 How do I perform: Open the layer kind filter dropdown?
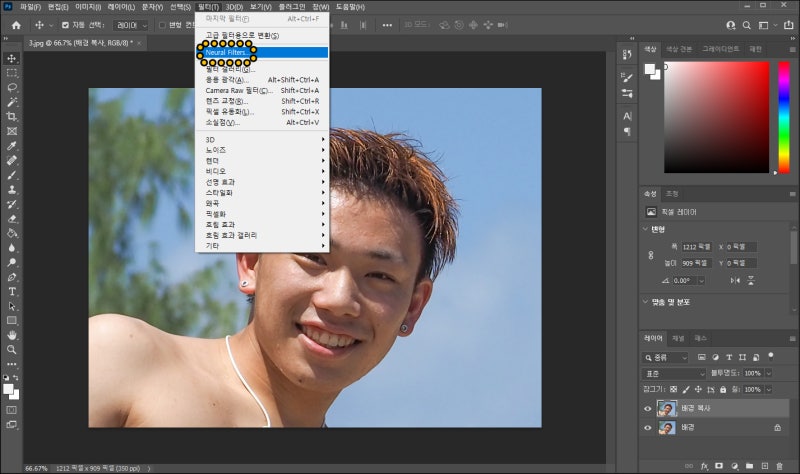[x=665, y=358]
